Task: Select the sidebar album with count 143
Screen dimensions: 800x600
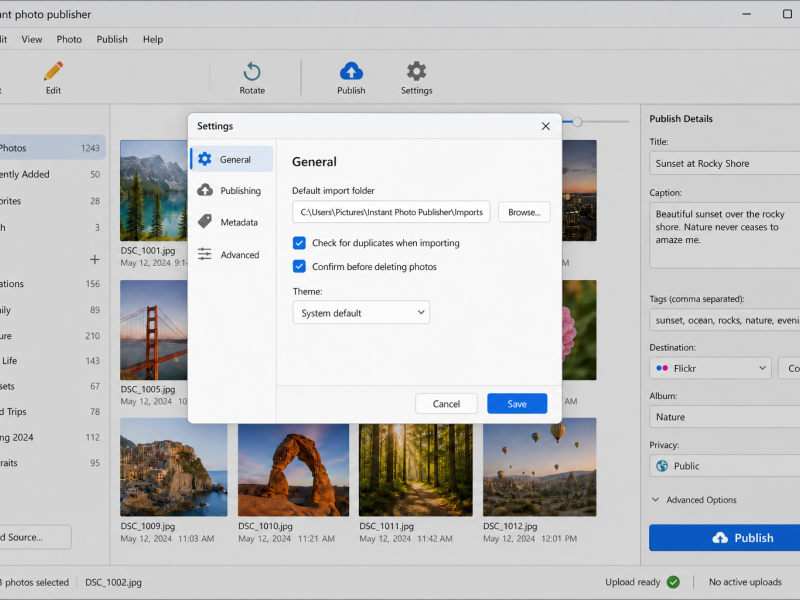Action: [51, 361]
